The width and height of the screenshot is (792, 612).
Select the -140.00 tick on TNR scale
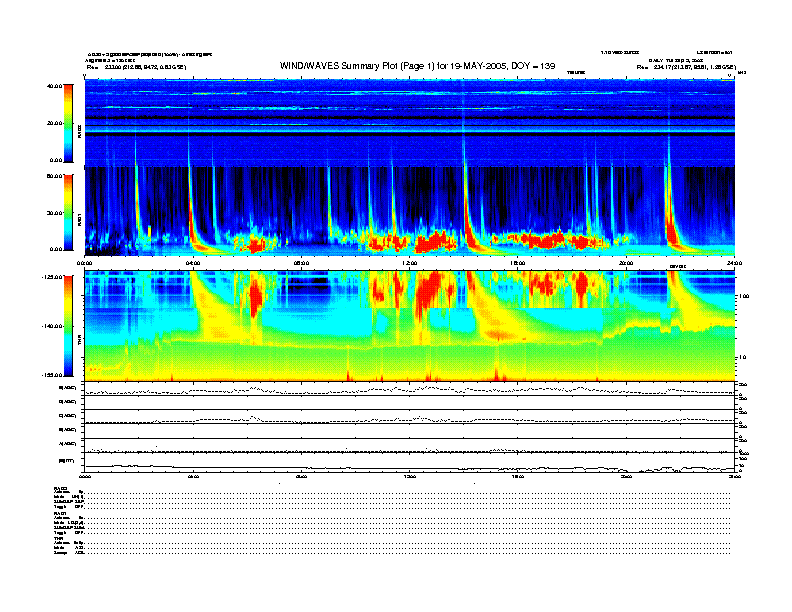(x=52, y=326)
